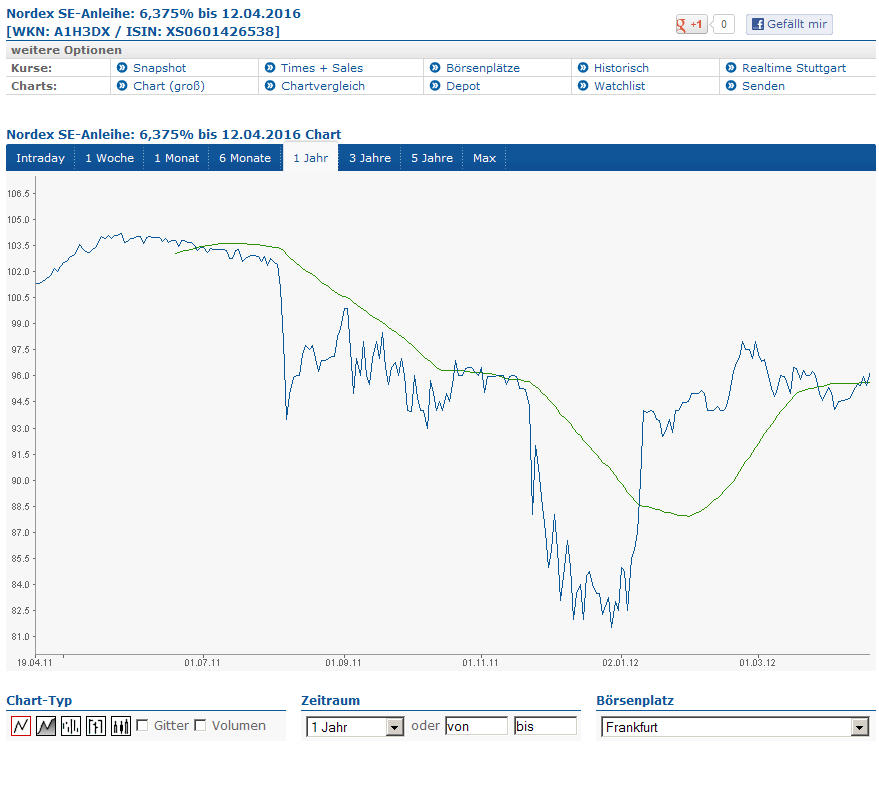The width and height of the screenshot is (879, 801).
Task: Click the Börsenplatz section heading
Action: (635, 701)
